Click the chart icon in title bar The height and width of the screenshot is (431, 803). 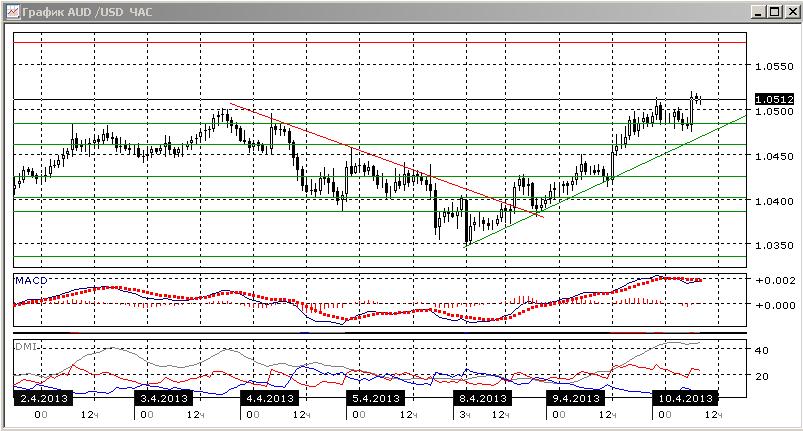(13, 12)
